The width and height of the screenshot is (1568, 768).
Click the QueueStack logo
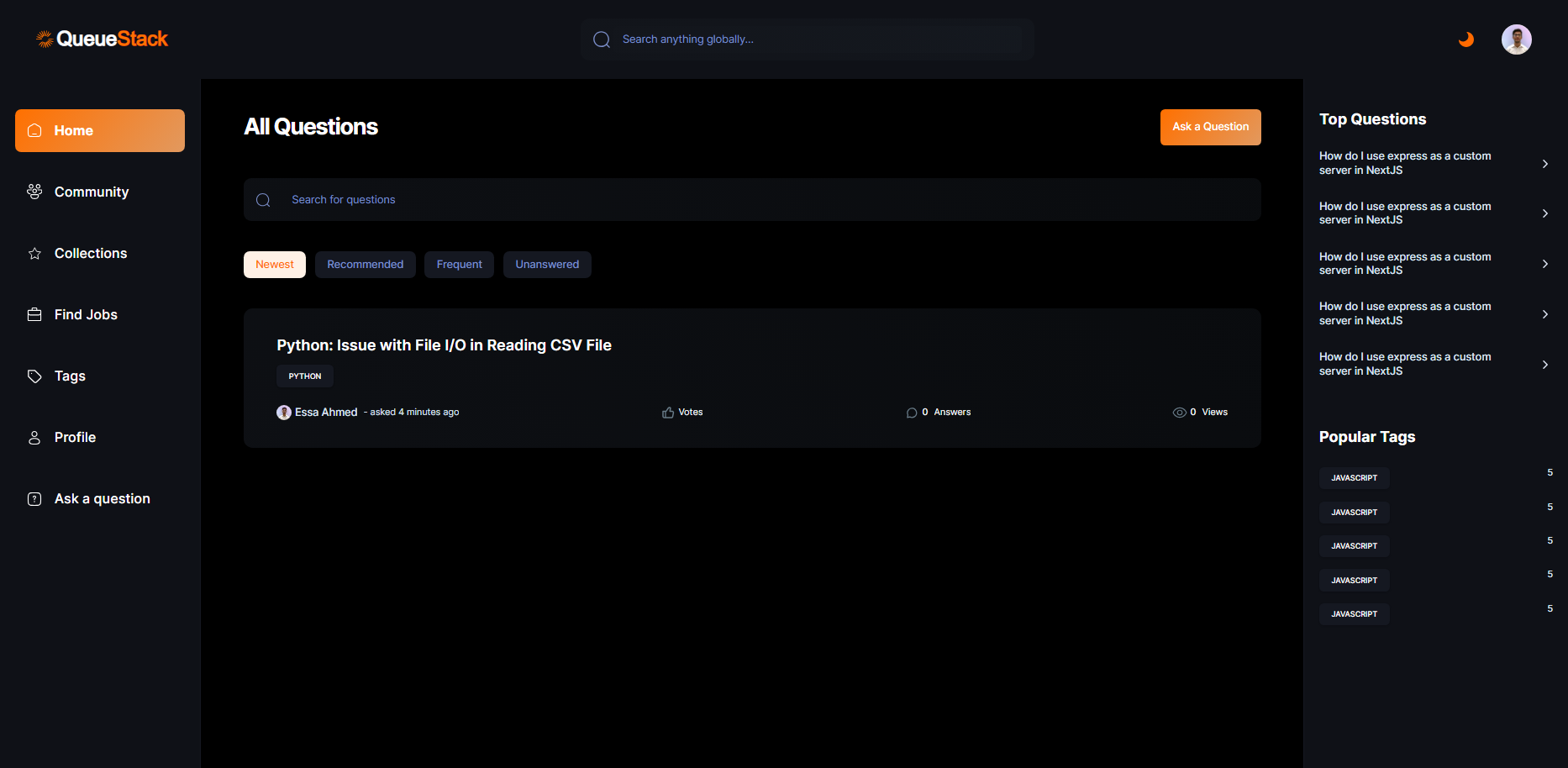coord(102,39)
